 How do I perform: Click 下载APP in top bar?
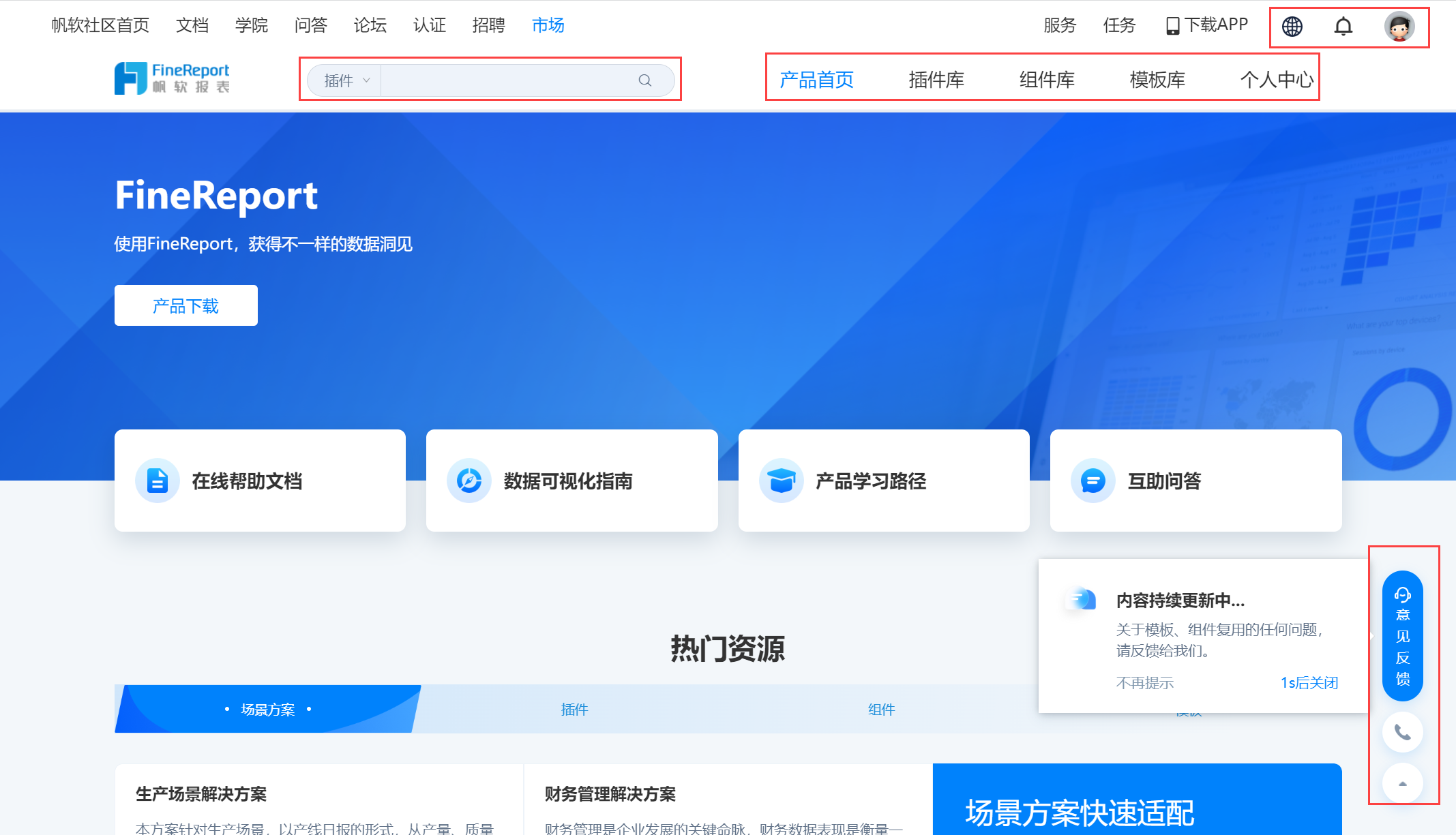click(1207, 25)
